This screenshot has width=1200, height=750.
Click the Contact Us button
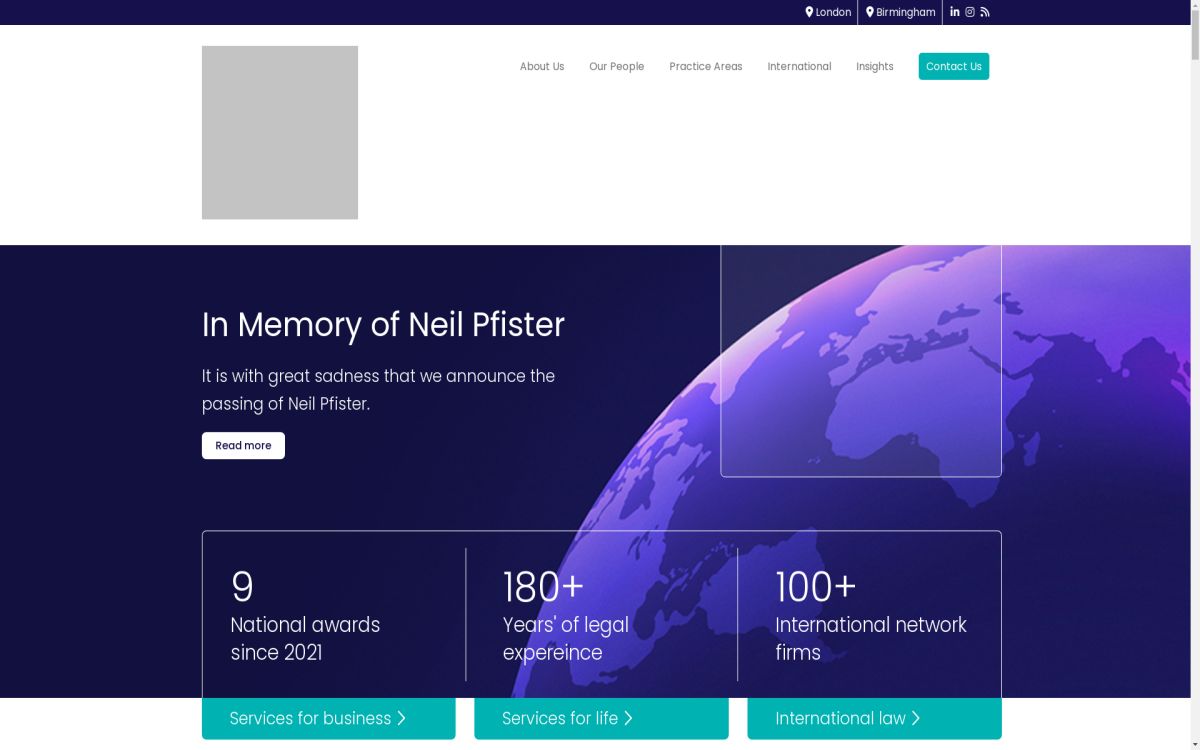tap(953, 66)
